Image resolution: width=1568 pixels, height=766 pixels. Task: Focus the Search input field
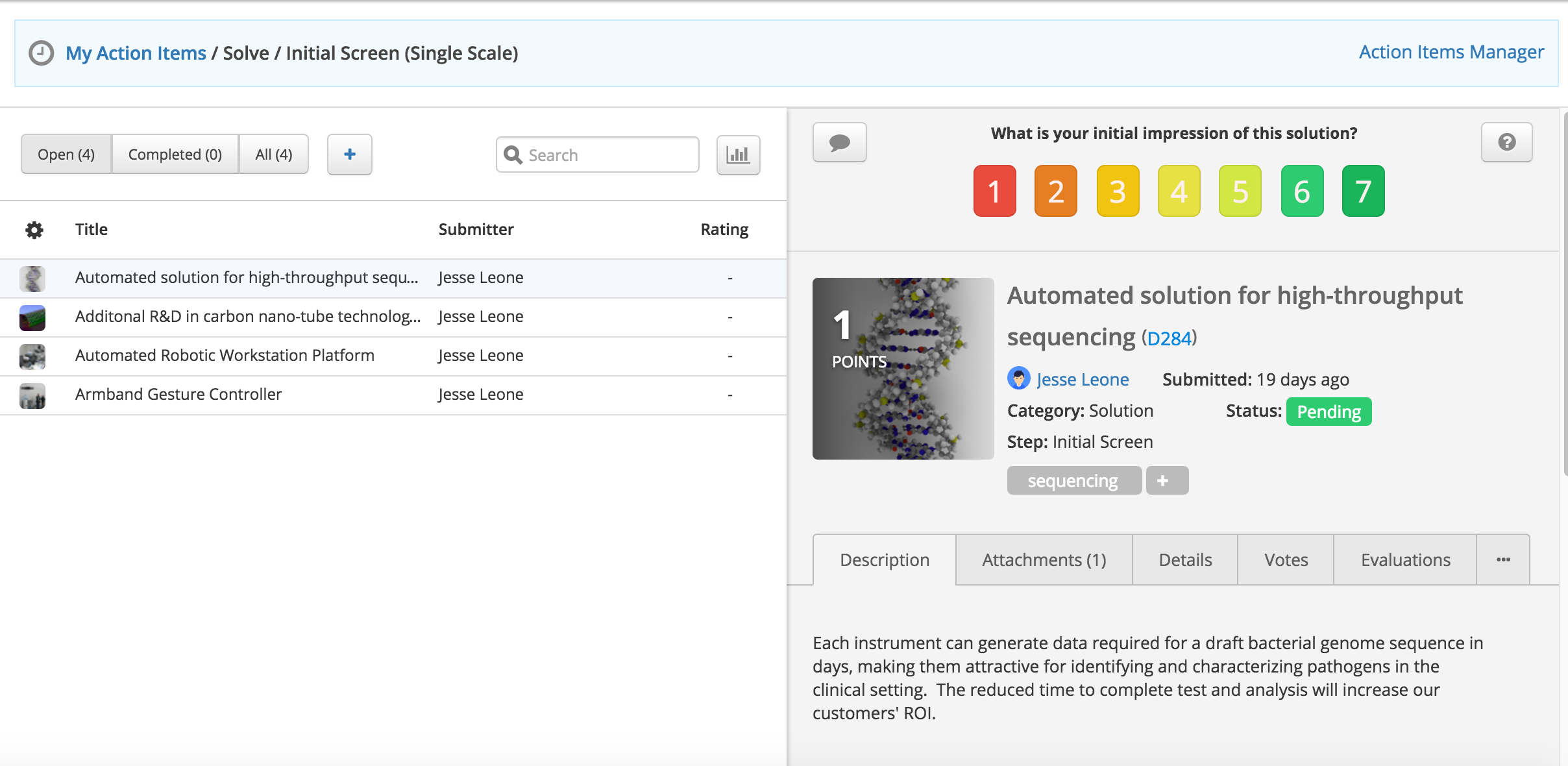[x=598, y=154]
